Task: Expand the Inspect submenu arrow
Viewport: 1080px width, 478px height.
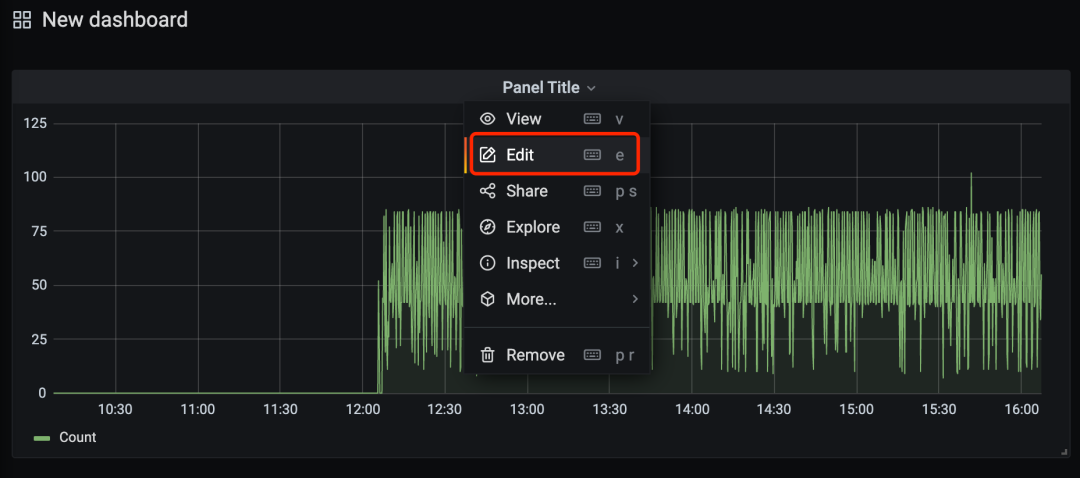Action: tap(635, 263)
